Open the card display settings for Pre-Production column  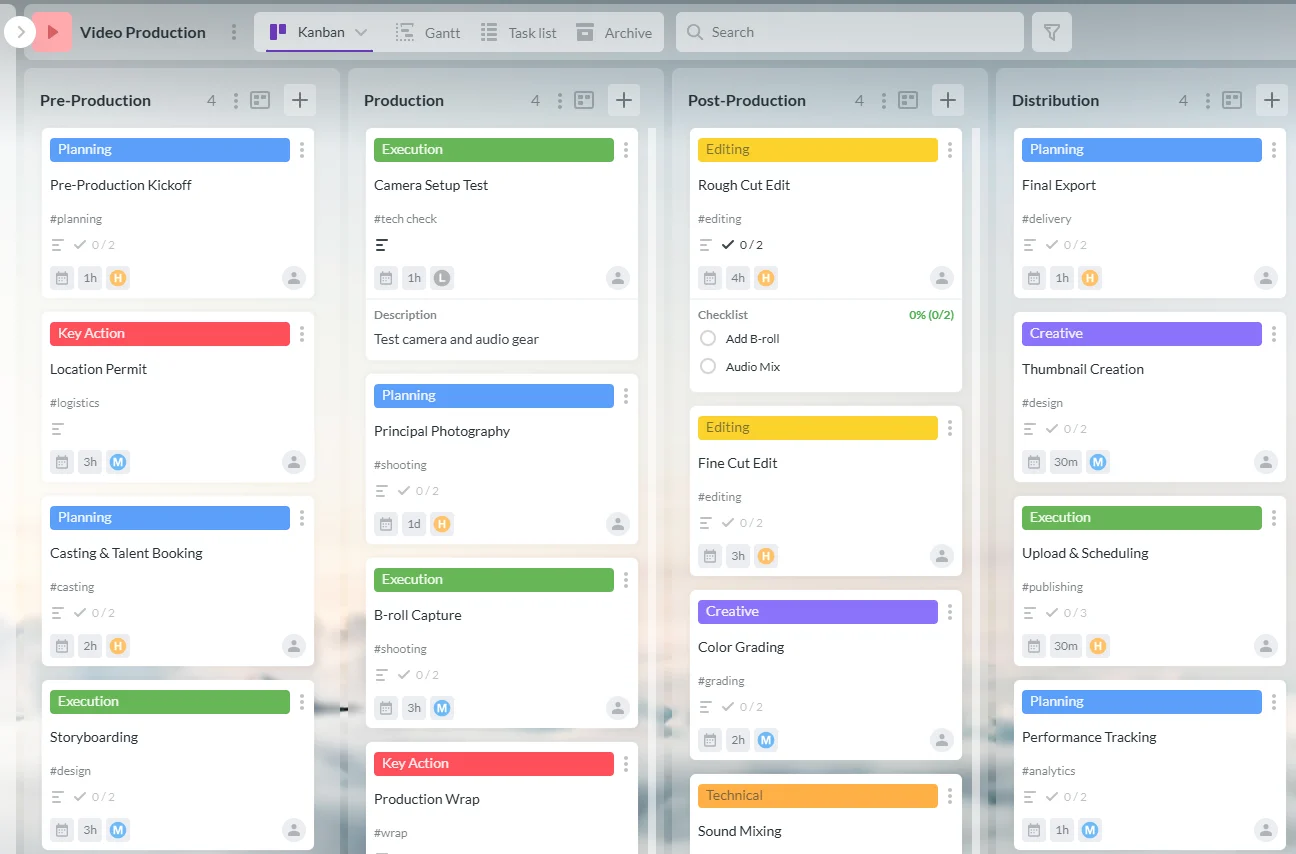click(x=260, y=100)
